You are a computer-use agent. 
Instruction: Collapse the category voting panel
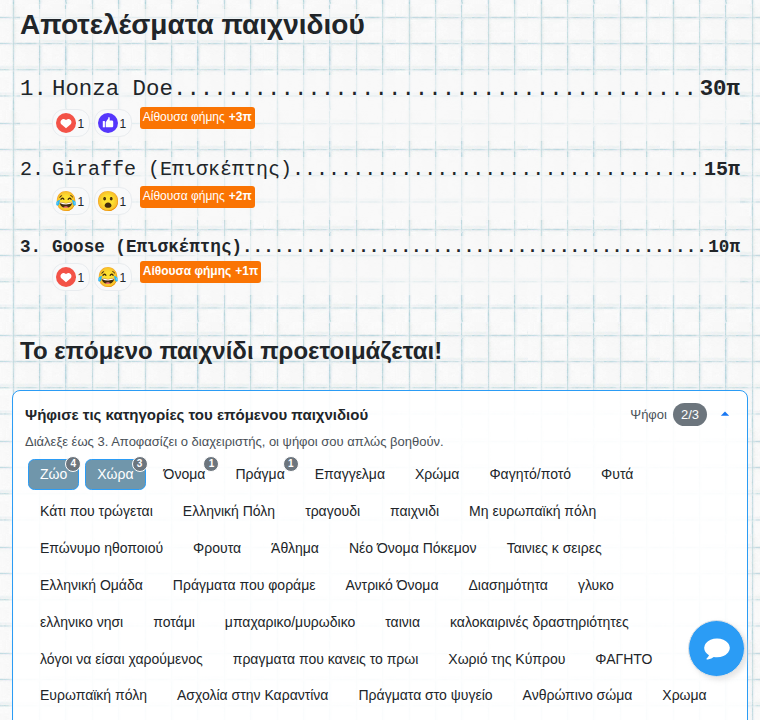(x=725, y=415)
